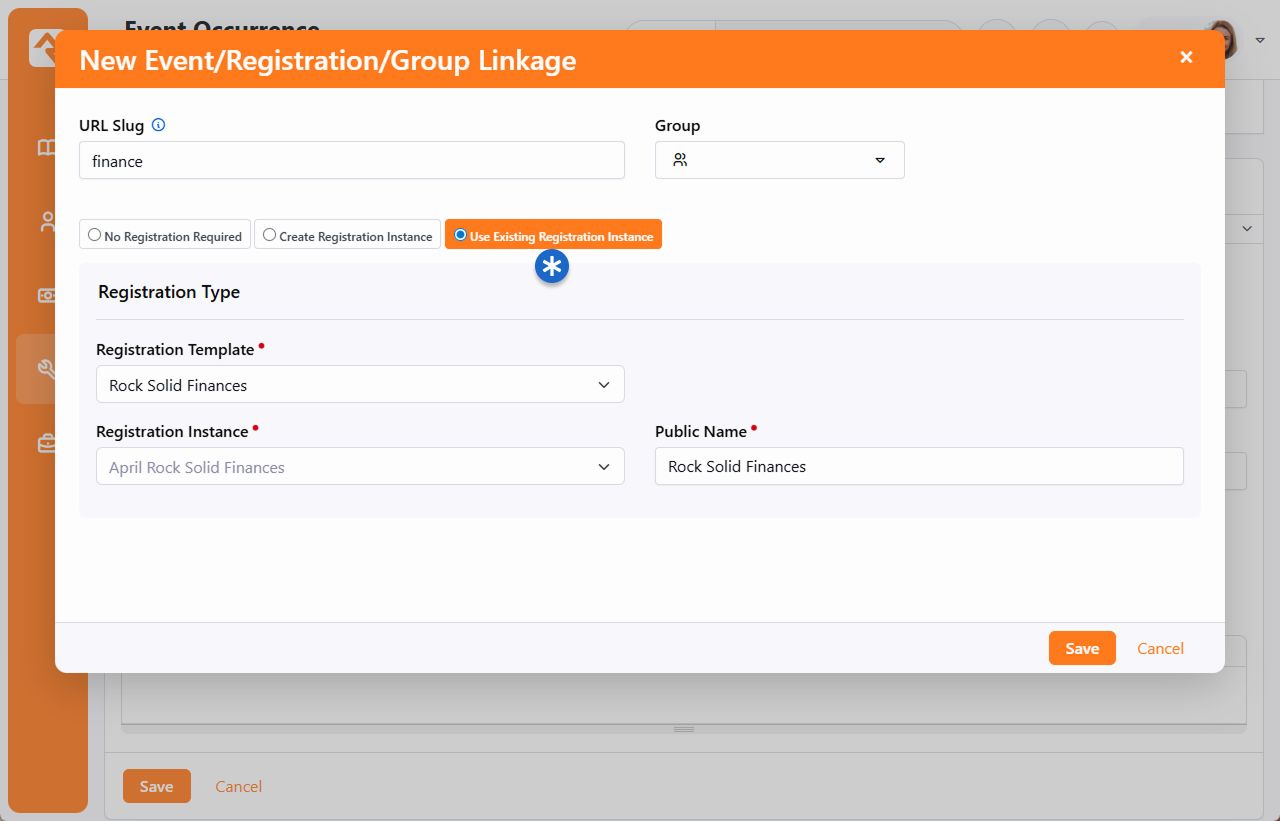Click the blue asterisk marker badge
Image resolution: width=1280 pixels, height=821 pixels.
(x=552, y=266)
